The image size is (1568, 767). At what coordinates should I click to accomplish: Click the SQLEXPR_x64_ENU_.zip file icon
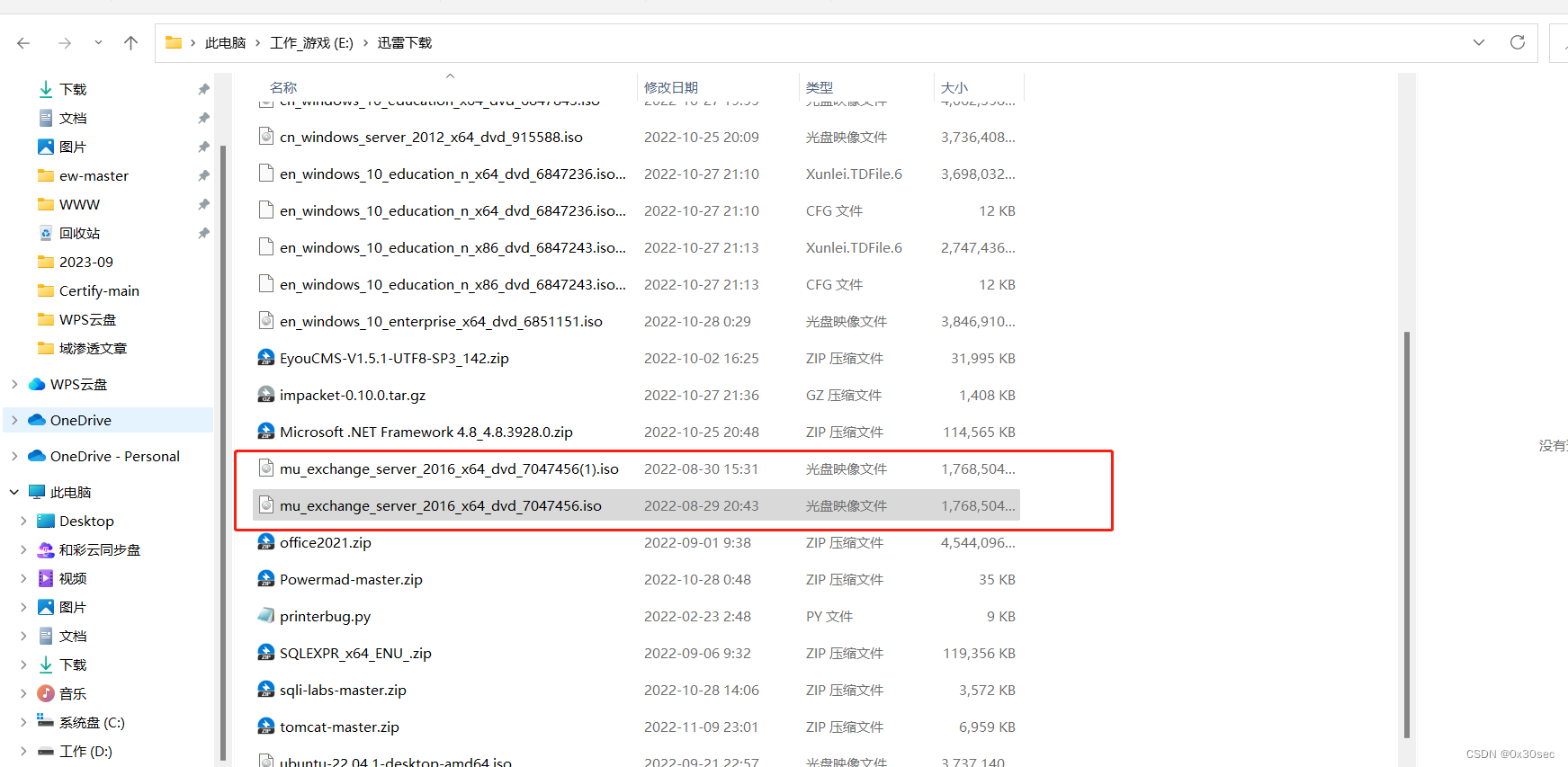tap(266, 652)
